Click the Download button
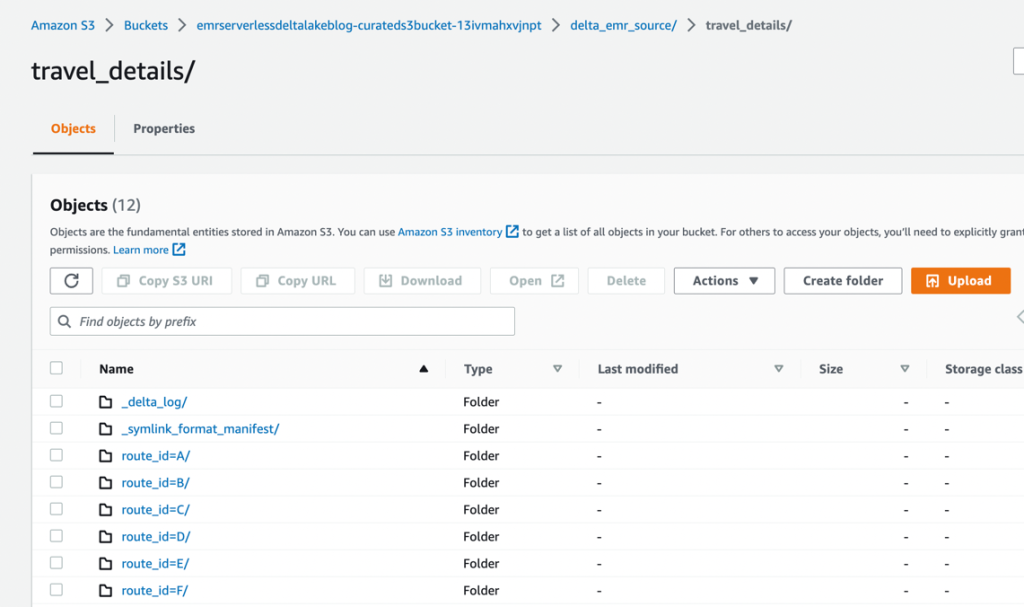The height and width of the screenshot is (607, 1024). [x=422, y=280]
